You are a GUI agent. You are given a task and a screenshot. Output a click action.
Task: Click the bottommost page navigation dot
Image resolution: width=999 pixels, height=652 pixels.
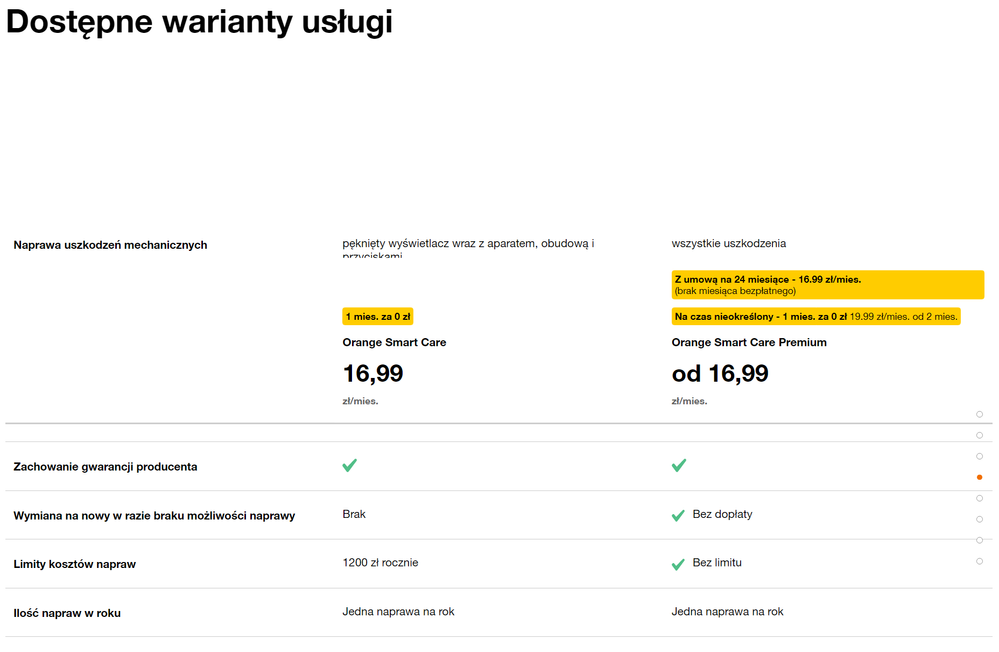979,561
